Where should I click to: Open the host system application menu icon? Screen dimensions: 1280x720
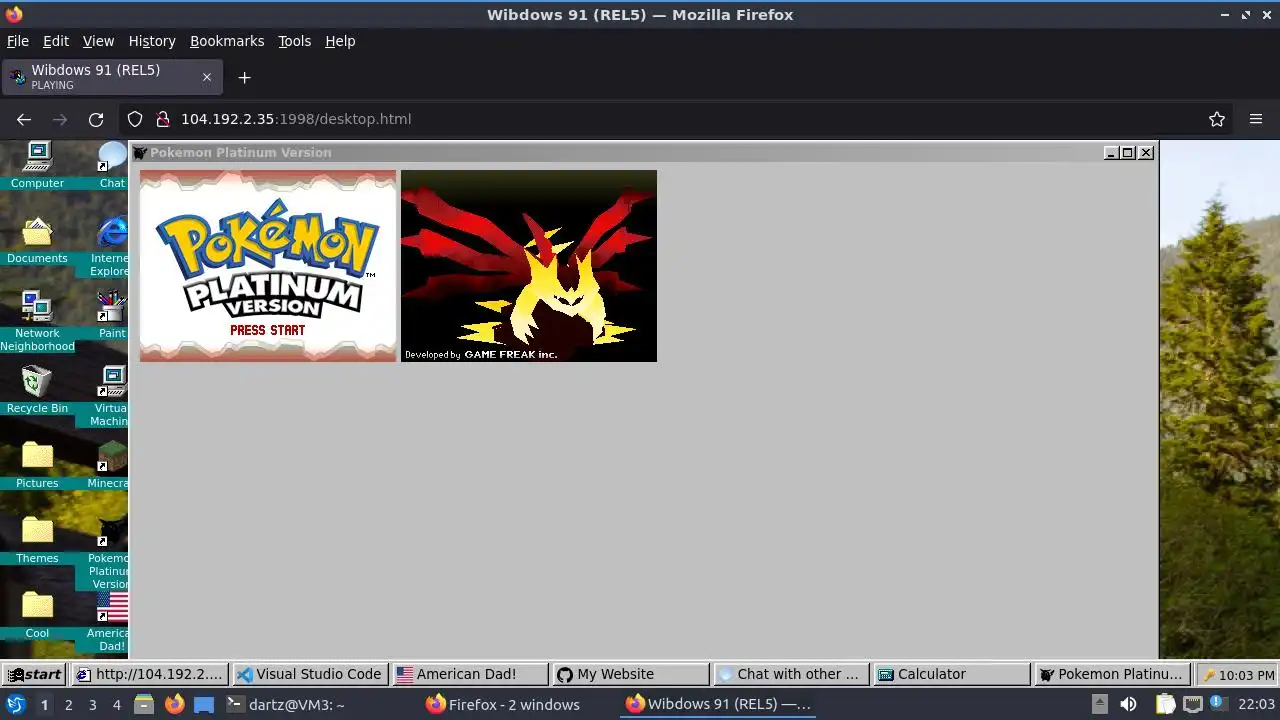(x=16, y=704)
